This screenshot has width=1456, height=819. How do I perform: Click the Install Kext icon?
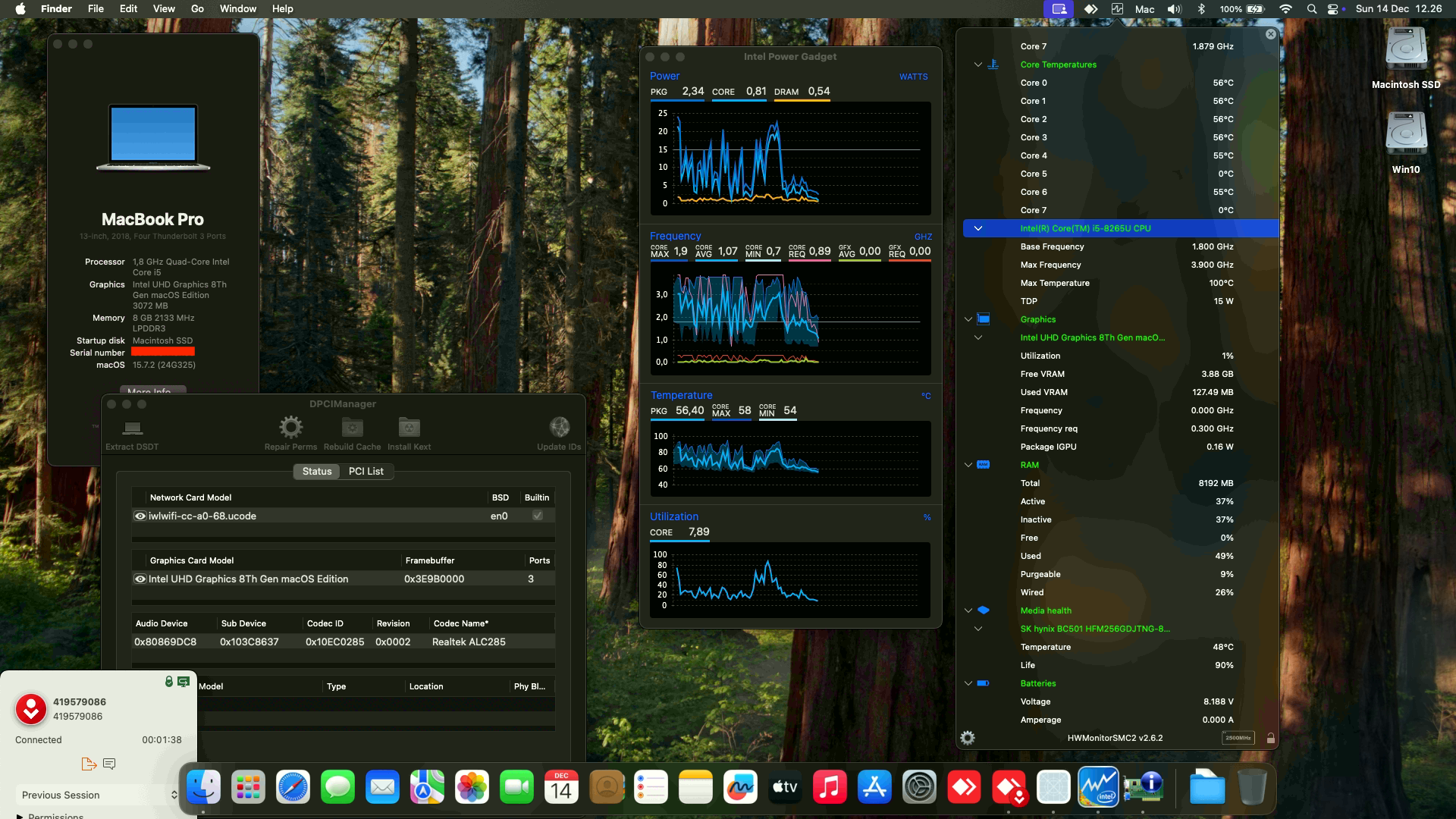(x=409, y=428)
